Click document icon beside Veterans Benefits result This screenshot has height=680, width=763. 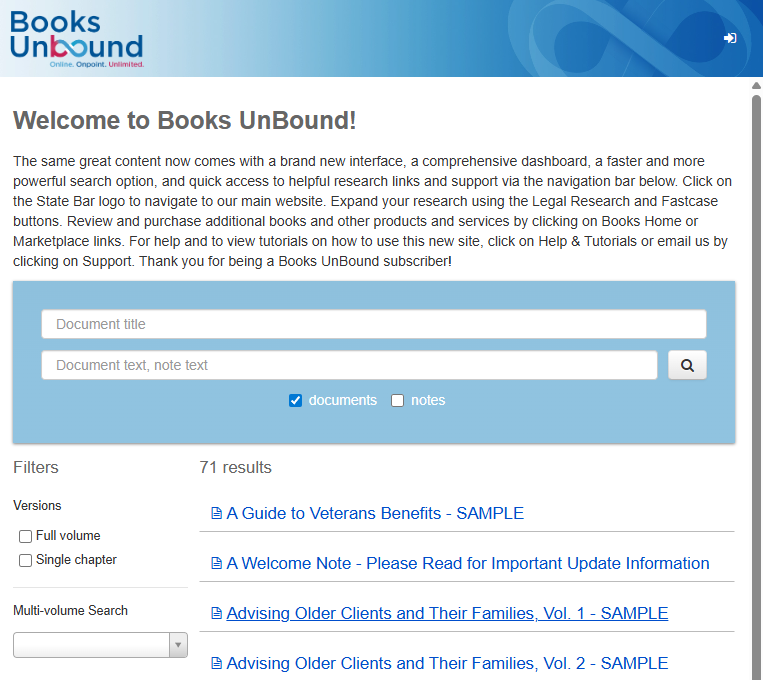216,514
